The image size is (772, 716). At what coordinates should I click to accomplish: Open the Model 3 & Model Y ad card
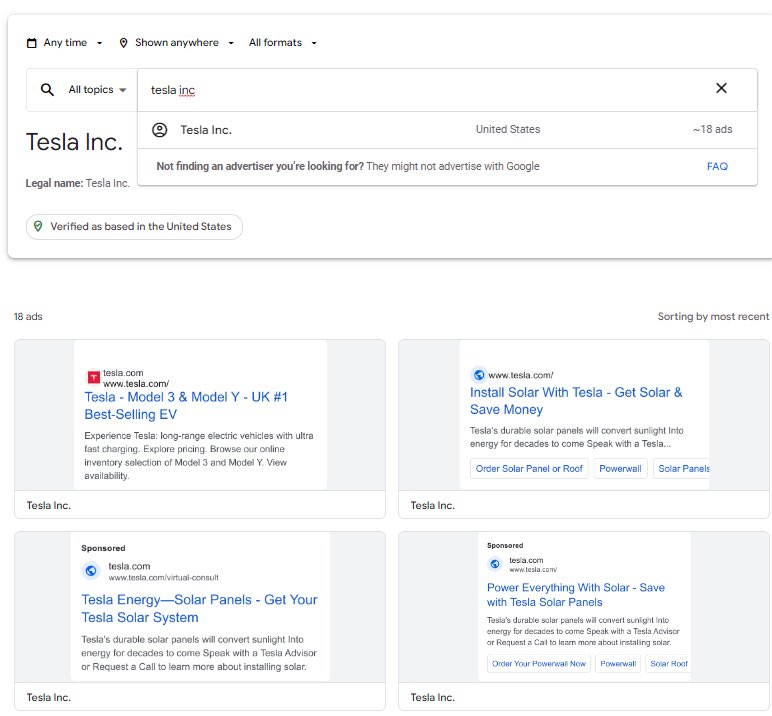(x=200, y=417)
